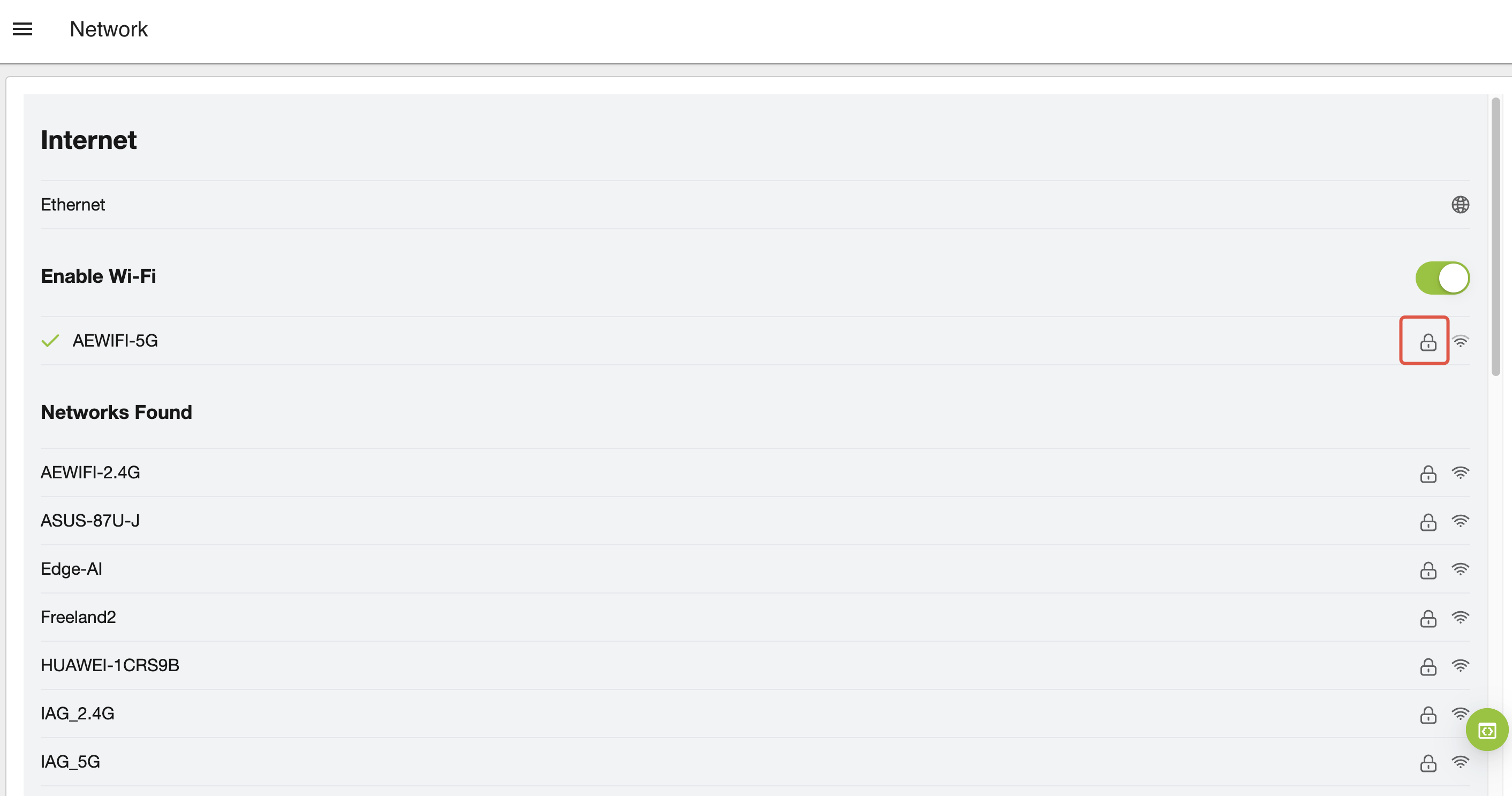Image resolution: width=1512 pixels, height=796 pixels.
Task: Disable the Enable Wi-Fi toggle
Action: (1442, 277)
